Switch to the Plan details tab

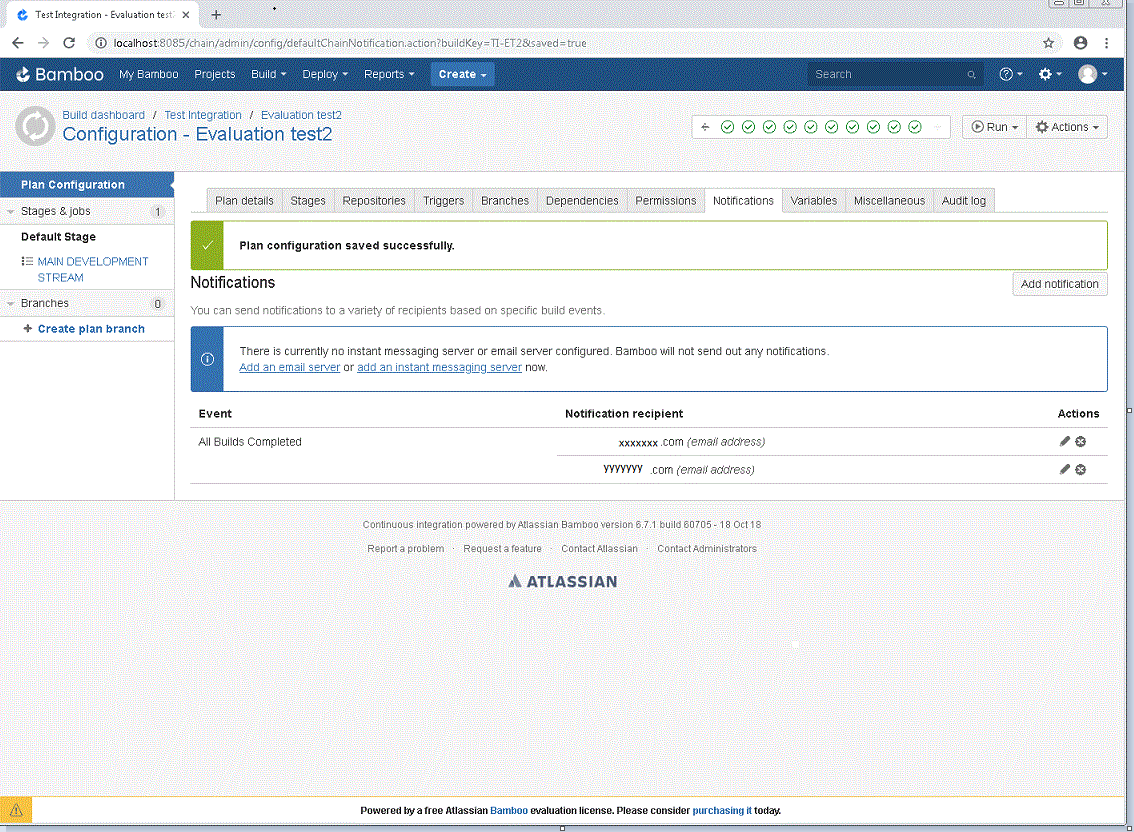[244, 201]
